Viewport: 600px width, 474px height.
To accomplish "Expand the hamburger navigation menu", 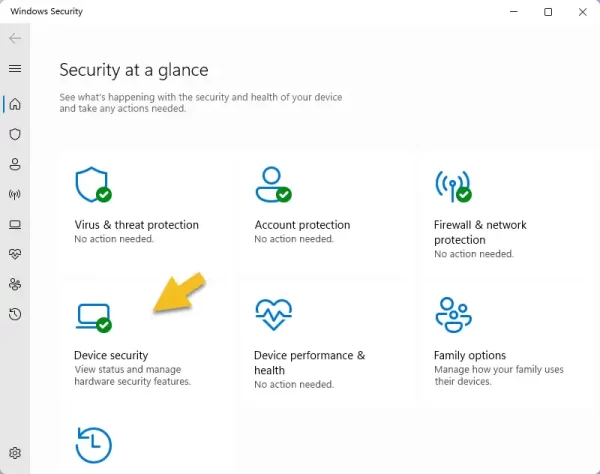I will [x=15, y=68].
